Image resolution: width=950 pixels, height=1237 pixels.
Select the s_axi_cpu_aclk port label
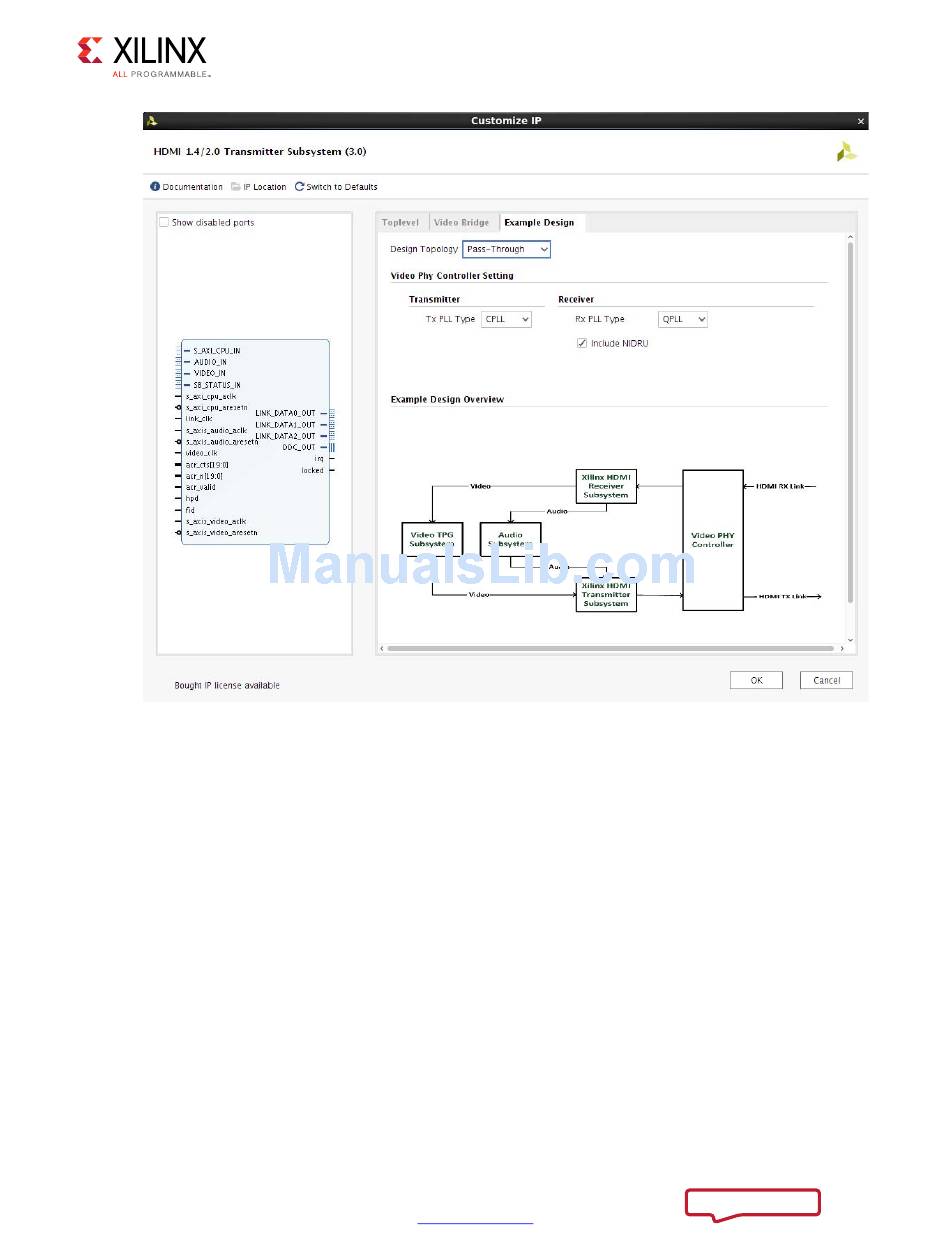pos(211,396)
